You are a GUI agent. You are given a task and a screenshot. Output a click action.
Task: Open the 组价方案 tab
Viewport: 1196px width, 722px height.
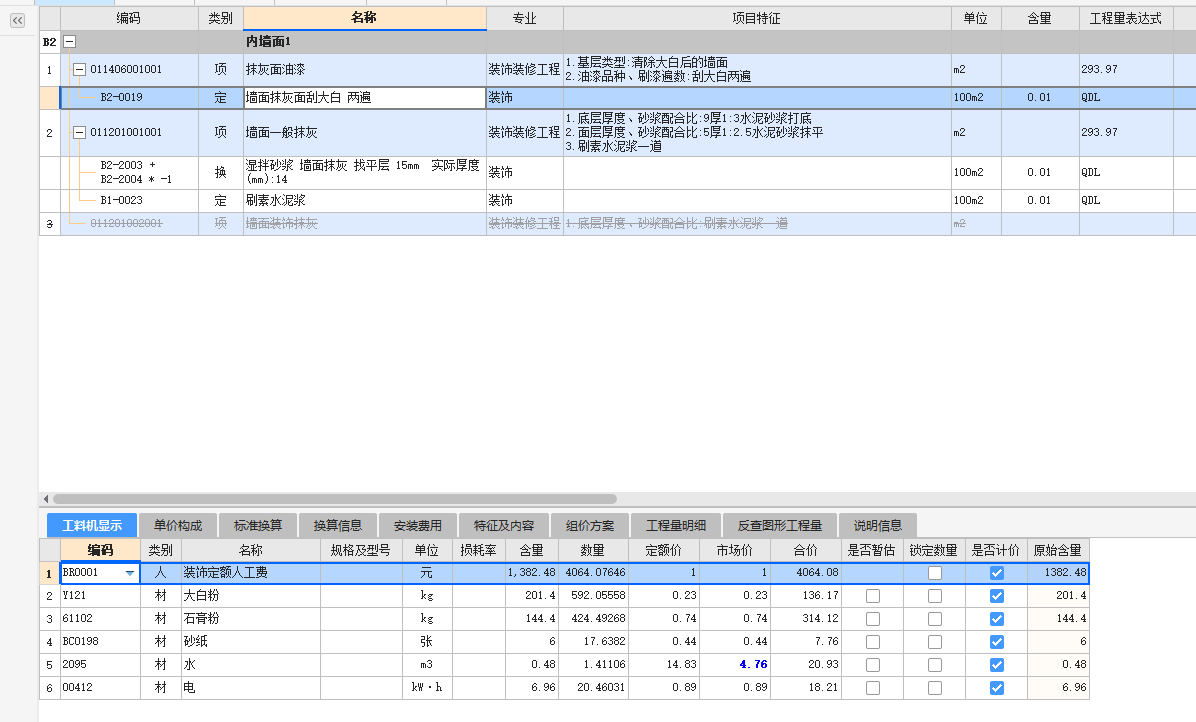(x=590, y=525)
